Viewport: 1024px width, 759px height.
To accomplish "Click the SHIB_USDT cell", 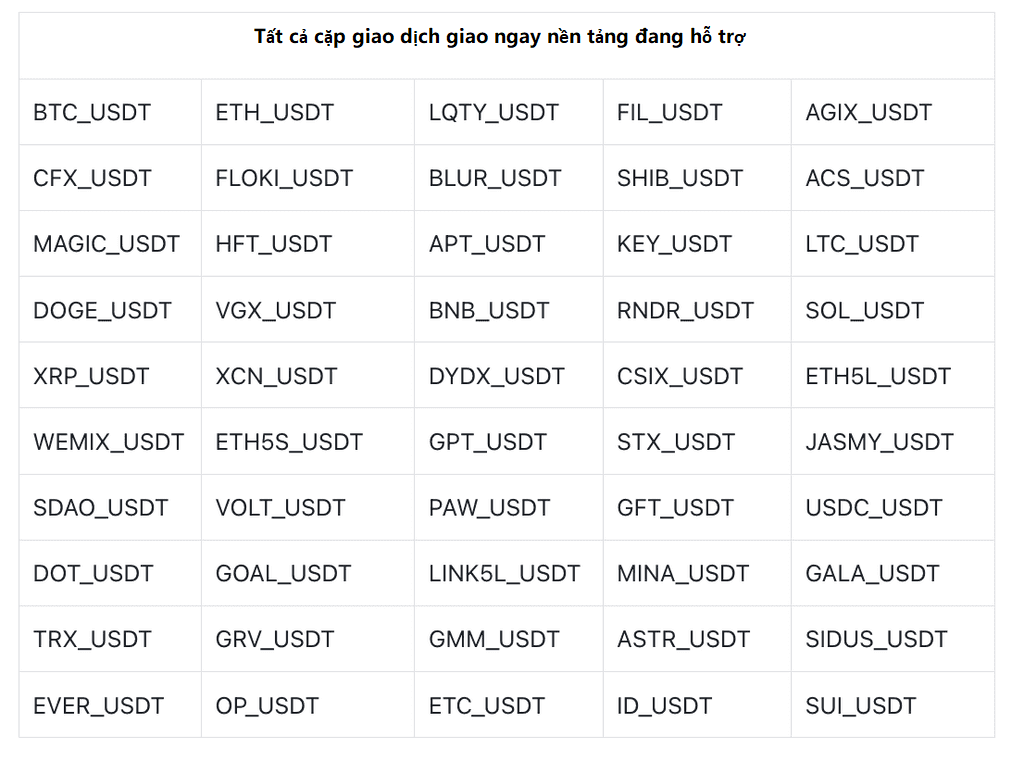I will tap(697, 178).
